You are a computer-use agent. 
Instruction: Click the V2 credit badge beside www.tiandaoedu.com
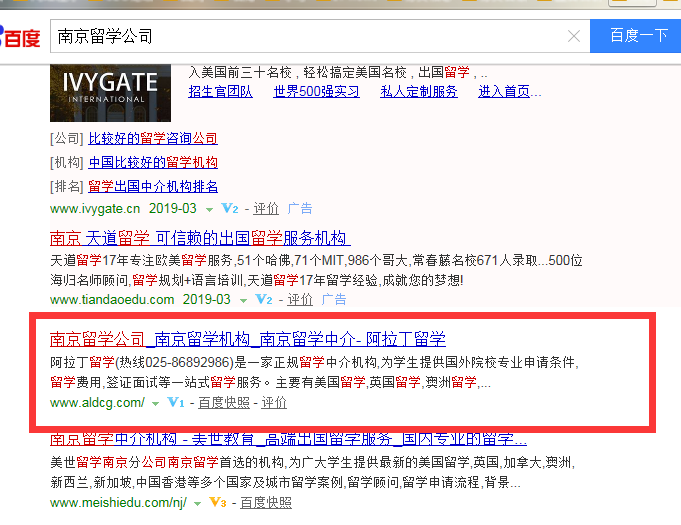click(x=264, y=299)
